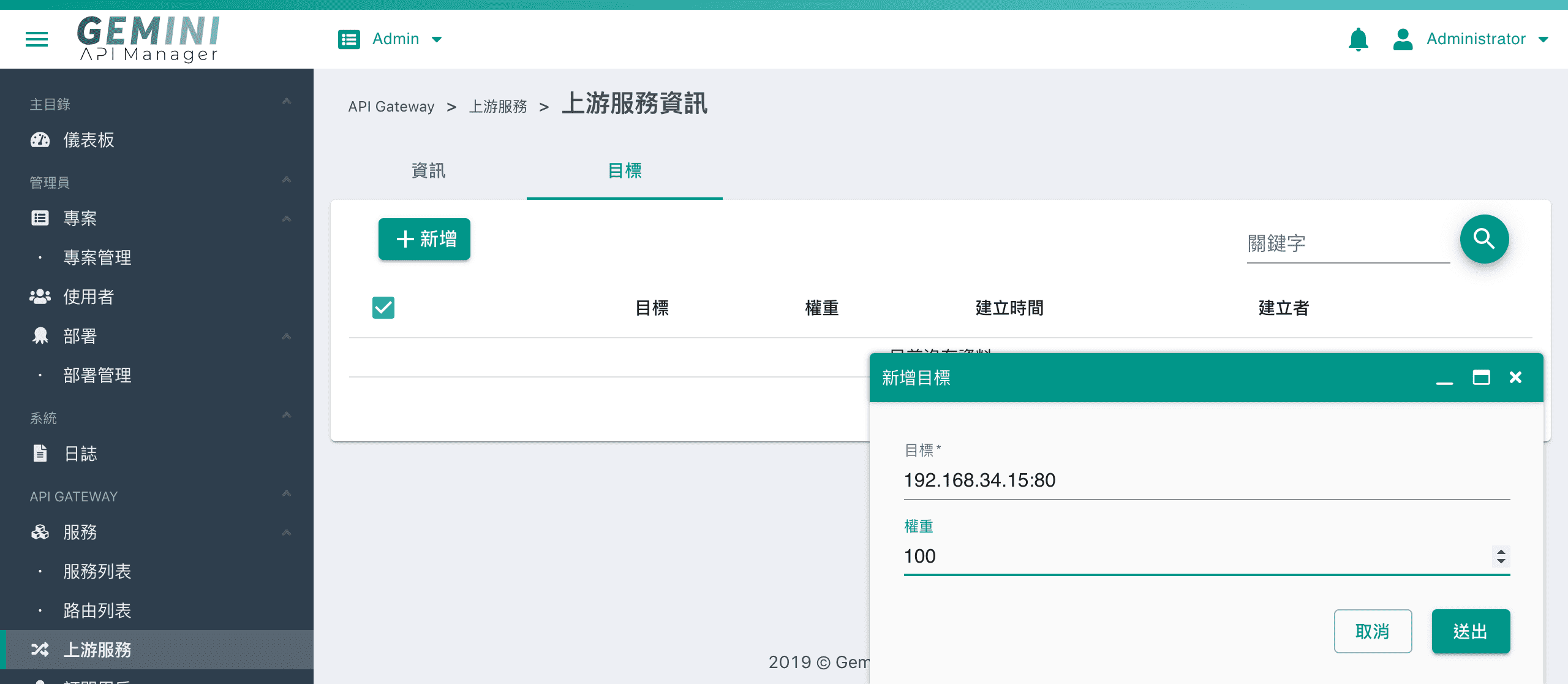
Task: Click the Gemini API Manager logo
Action: (148, 39)
